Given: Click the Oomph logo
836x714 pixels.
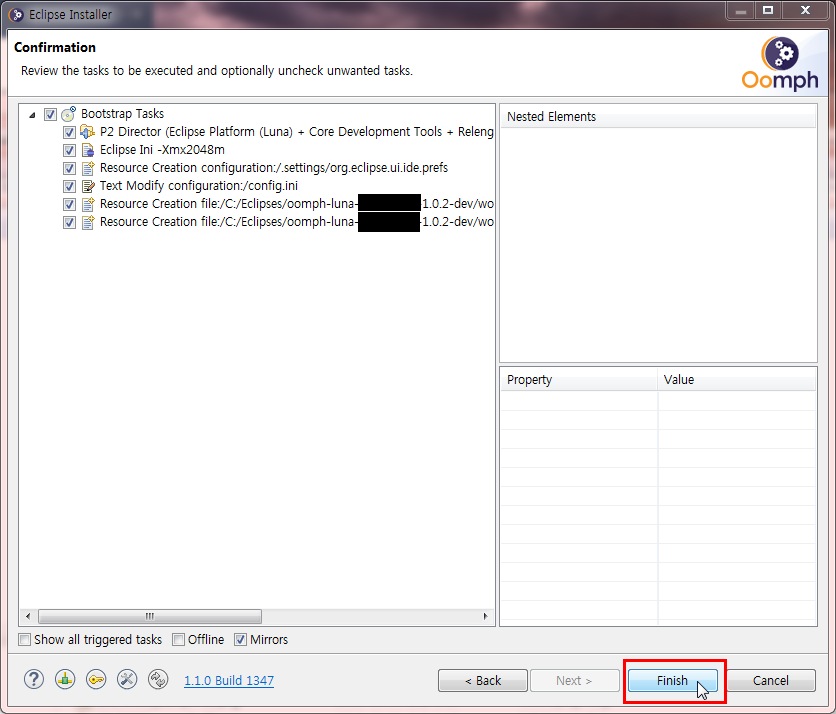Looking at the screenshot, I should click(779, 63).
